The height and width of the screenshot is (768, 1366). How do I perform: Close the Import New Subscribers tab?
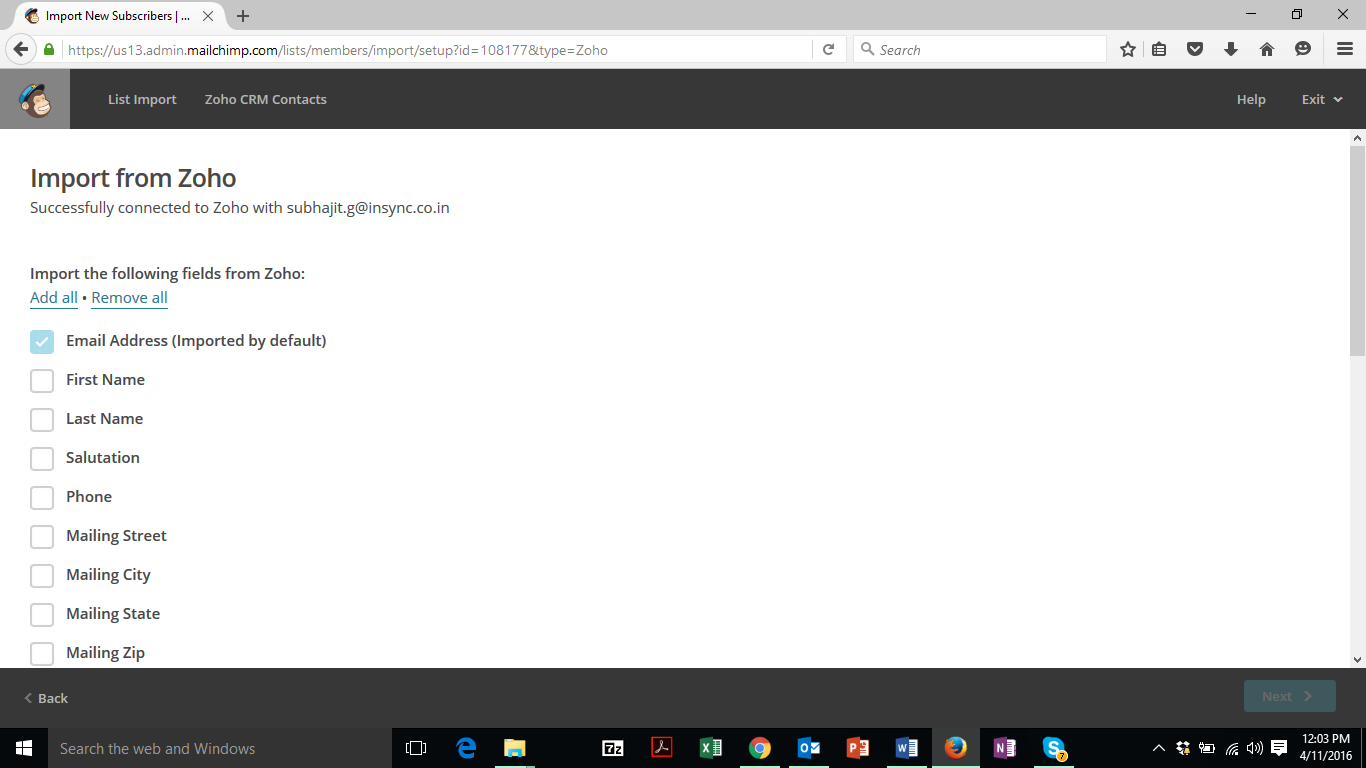tap(208, 16)
